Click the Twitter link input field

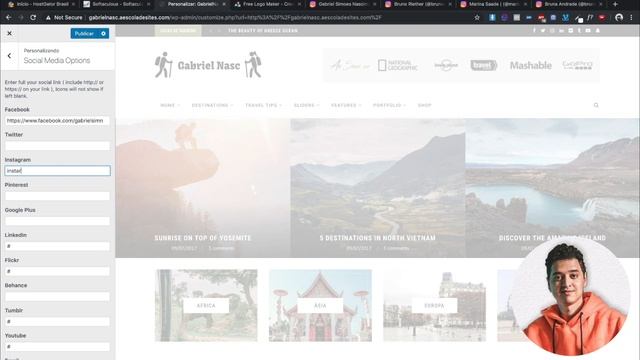[x=57, y=146]
